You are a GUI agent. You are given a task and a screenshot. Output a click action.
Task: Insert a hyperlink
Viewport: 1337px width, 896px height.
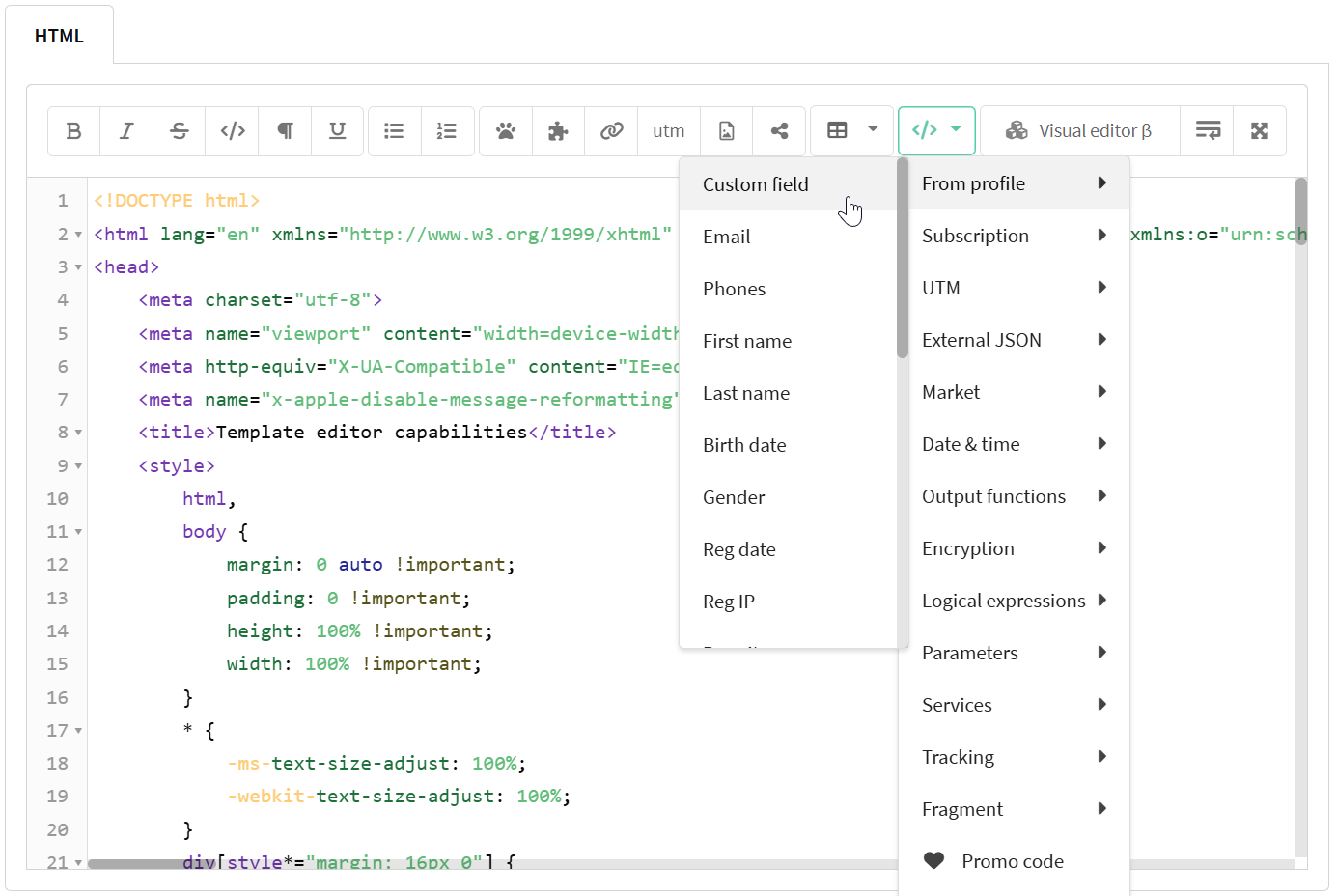click(611, 131)
